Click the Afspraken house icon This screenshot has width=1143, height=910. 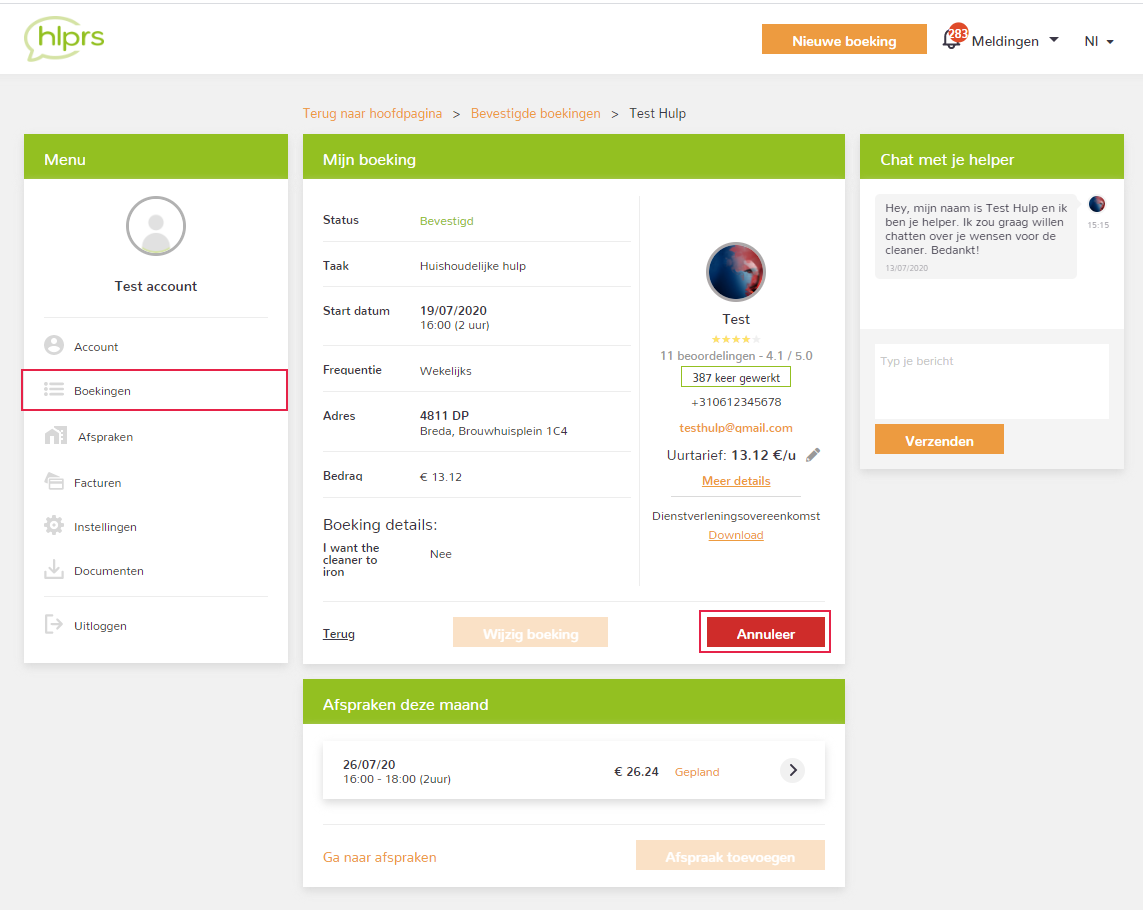point(55,436)
